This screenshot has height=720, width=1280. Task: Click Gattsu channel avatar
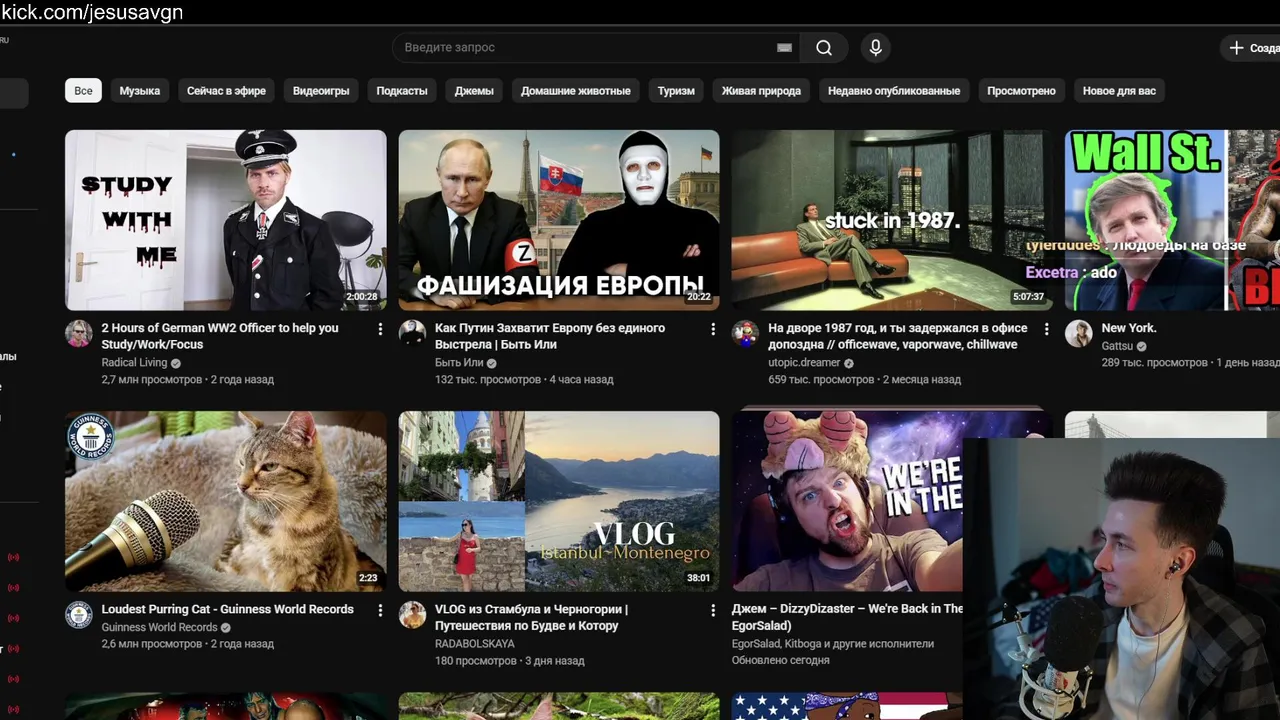pos(1078,334)
